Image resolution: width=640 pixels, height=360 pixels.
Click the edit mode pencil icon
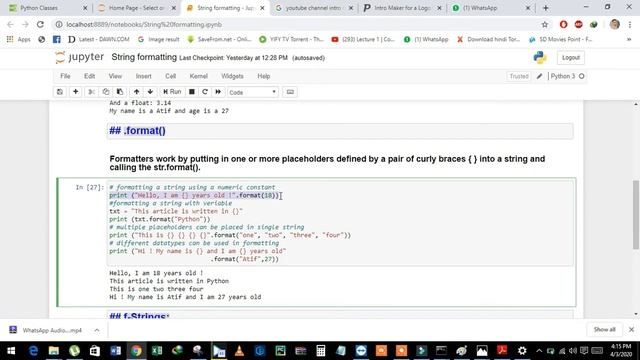coord(539,76)
